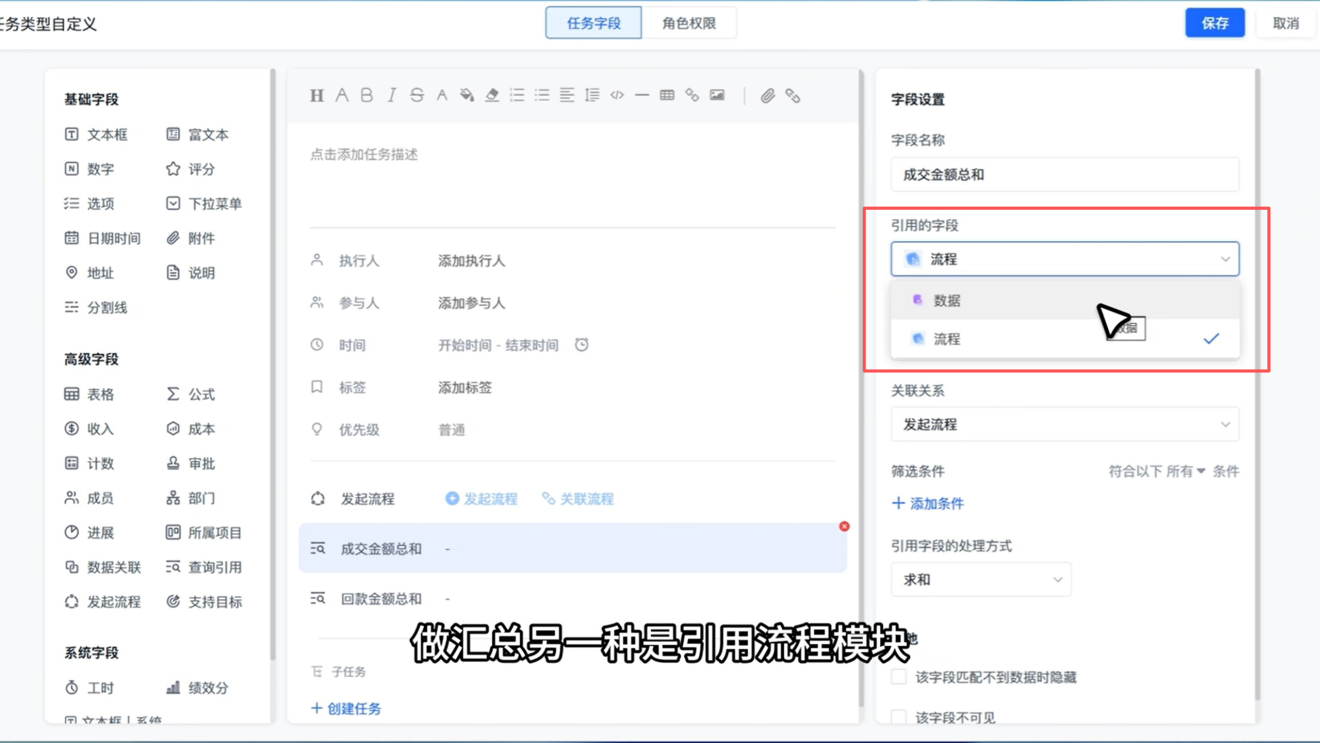
Task: Choose 数据 option in dropdown list
Action: [x=1065, y=300]
